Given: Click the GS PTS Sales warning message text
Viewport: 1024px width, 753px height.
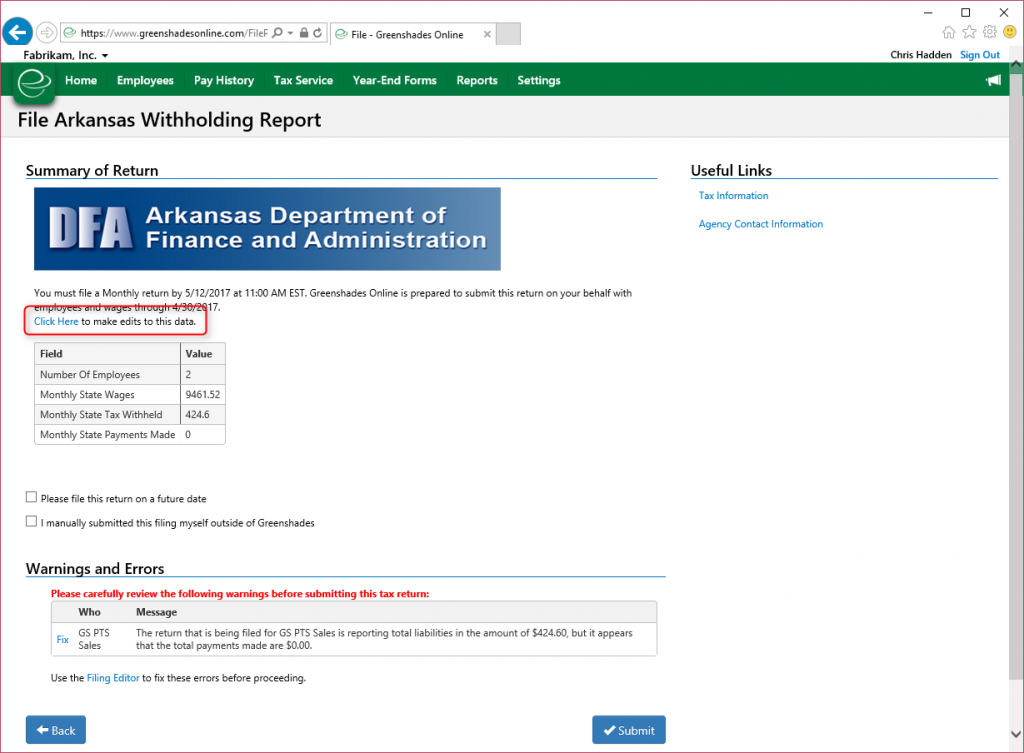Looking at the screenshot, I should pyautogui.click(x=384, y=639).
